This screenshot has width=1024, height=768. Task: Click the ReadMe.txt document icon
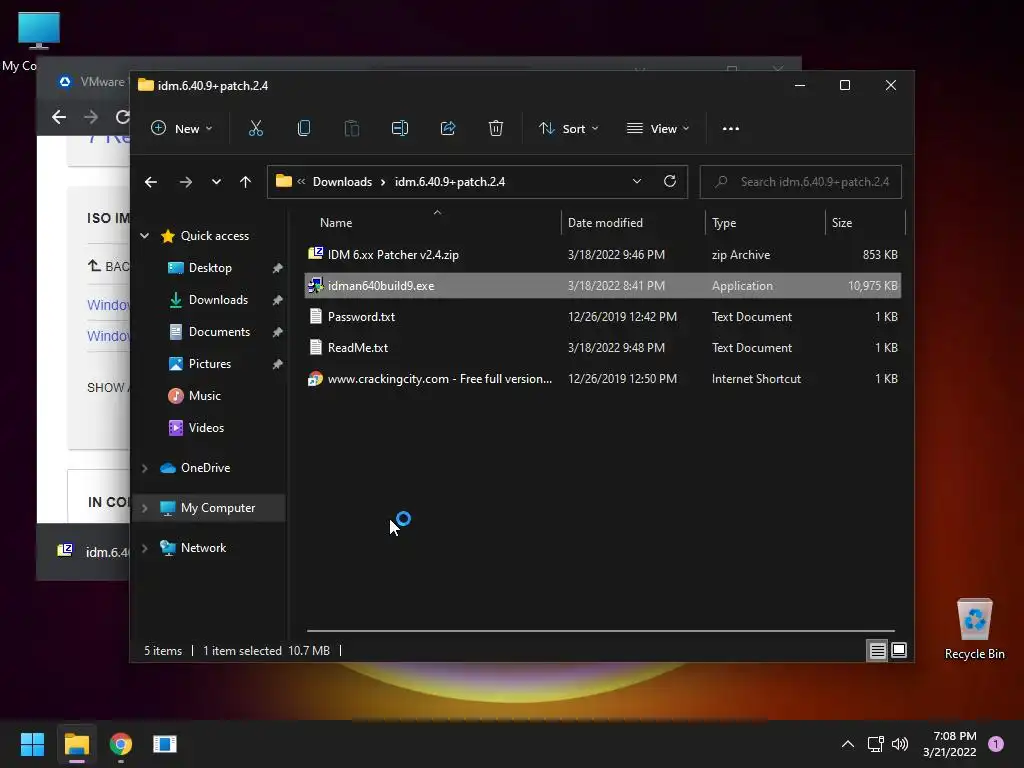[x=315, y=347]
